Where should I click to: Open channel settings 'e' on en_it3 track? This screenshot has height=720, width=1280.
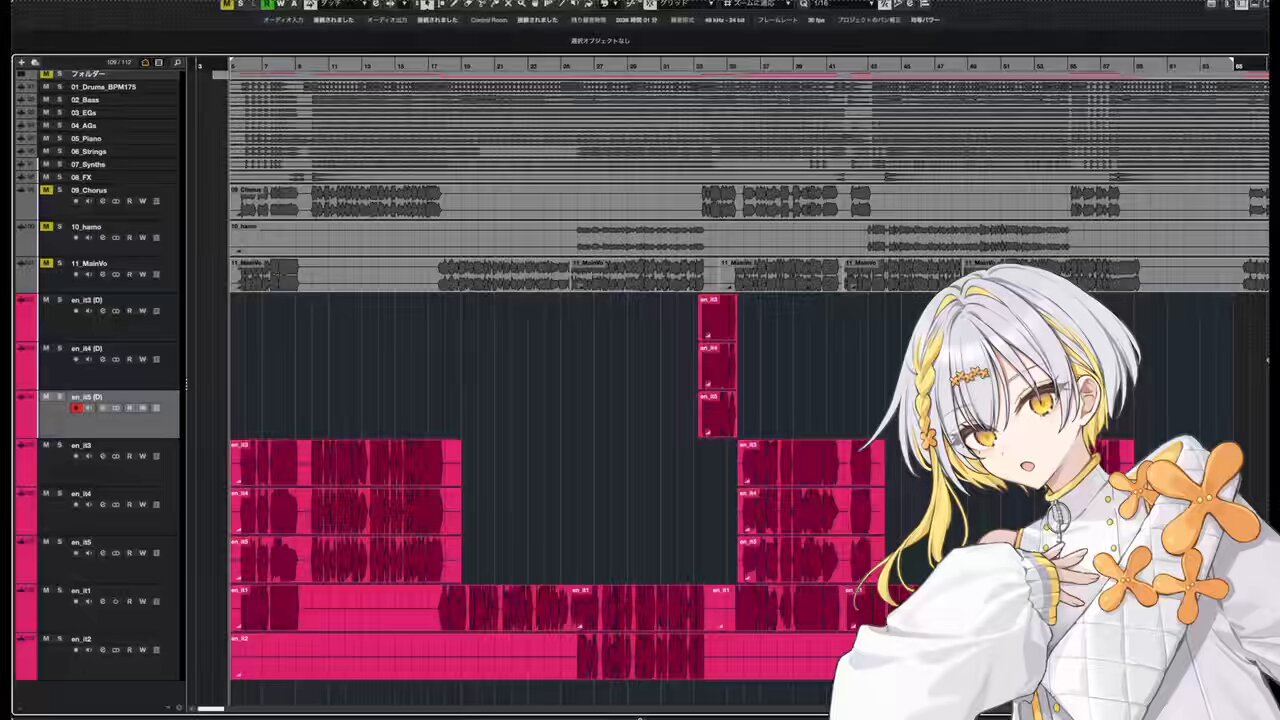(x=102, y=456)
